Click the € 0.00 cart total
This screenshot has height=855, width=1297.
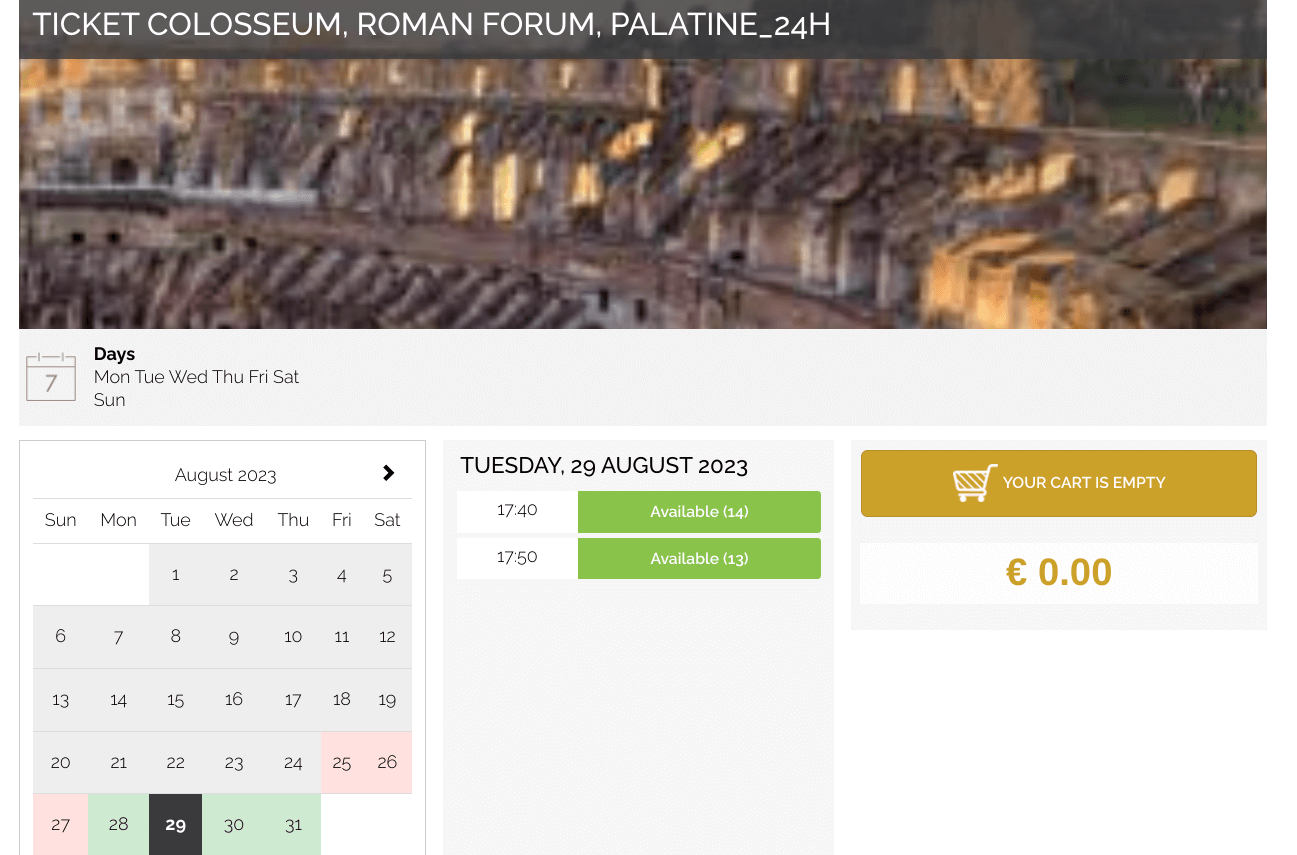click(x=1059, y=572)
